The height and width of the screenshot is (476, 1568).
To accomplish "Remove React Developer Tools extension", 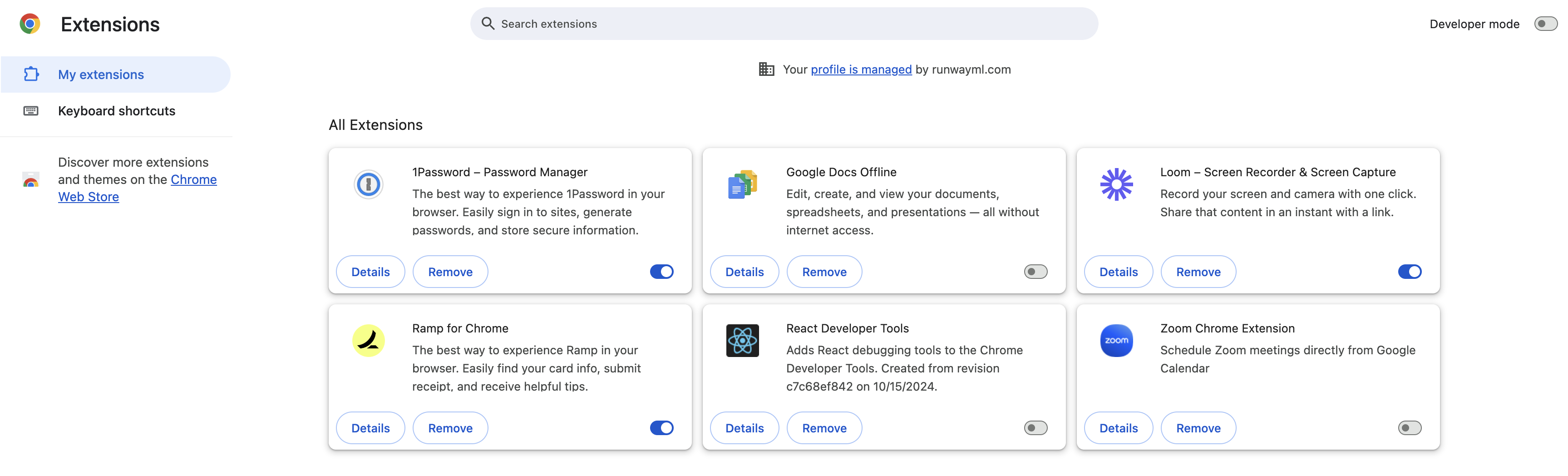I will pyautogui.click(x=824, y=428).
